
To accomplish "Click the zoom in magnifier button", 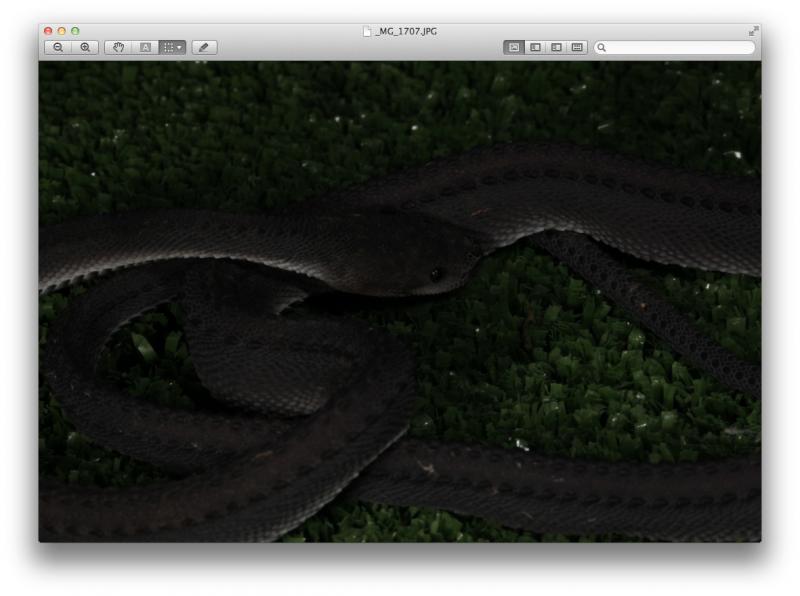I will [85, 47].
